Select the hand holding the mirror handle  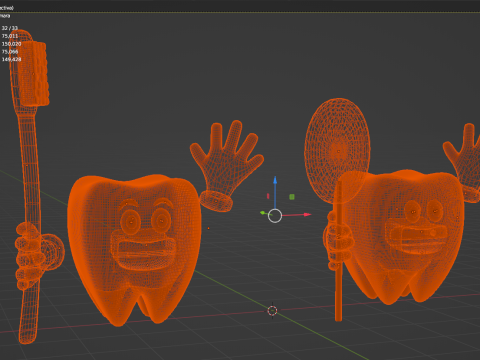point(337,239)
